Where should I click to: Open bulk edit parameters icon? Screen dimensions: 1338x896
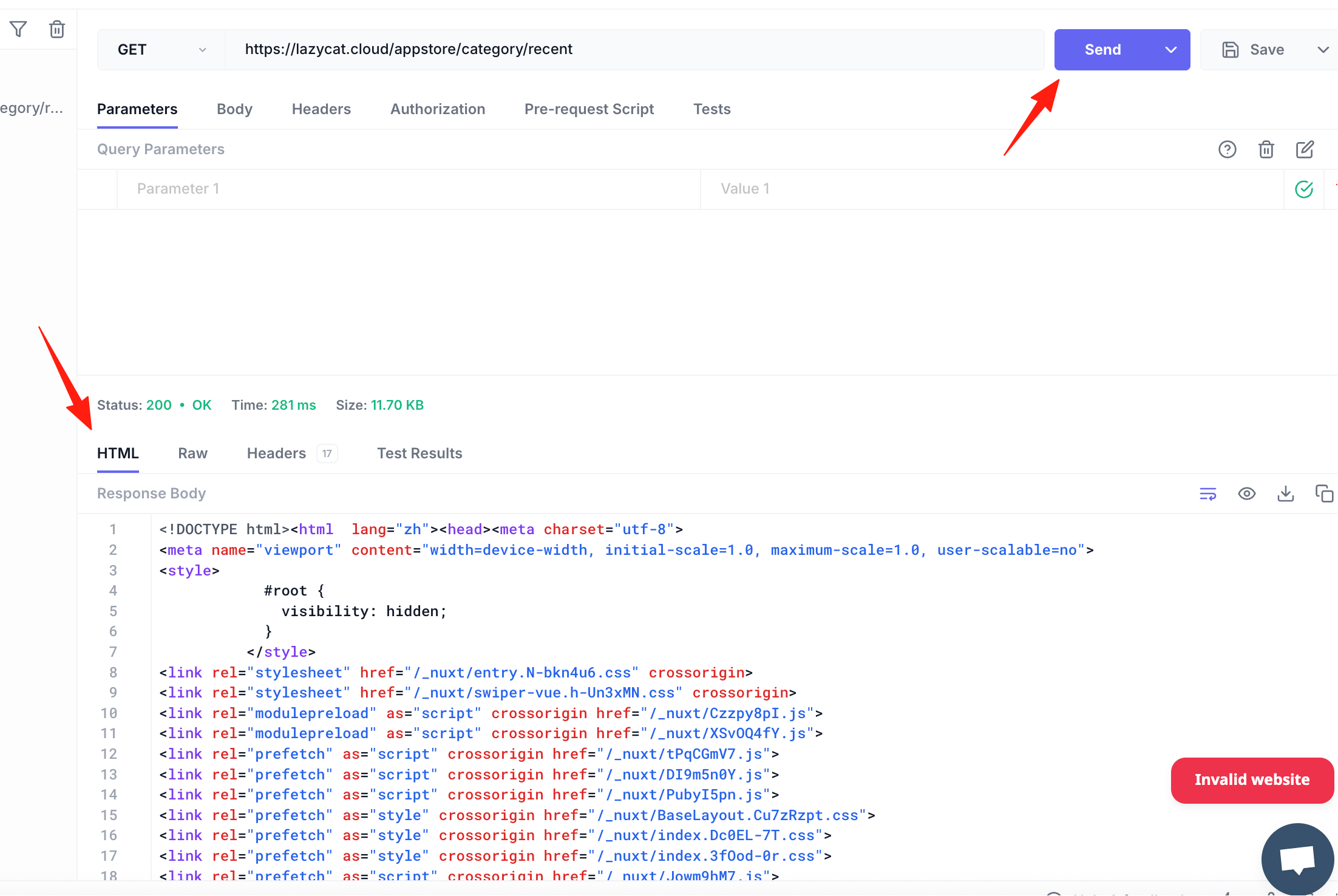[x=1305, y=149]
